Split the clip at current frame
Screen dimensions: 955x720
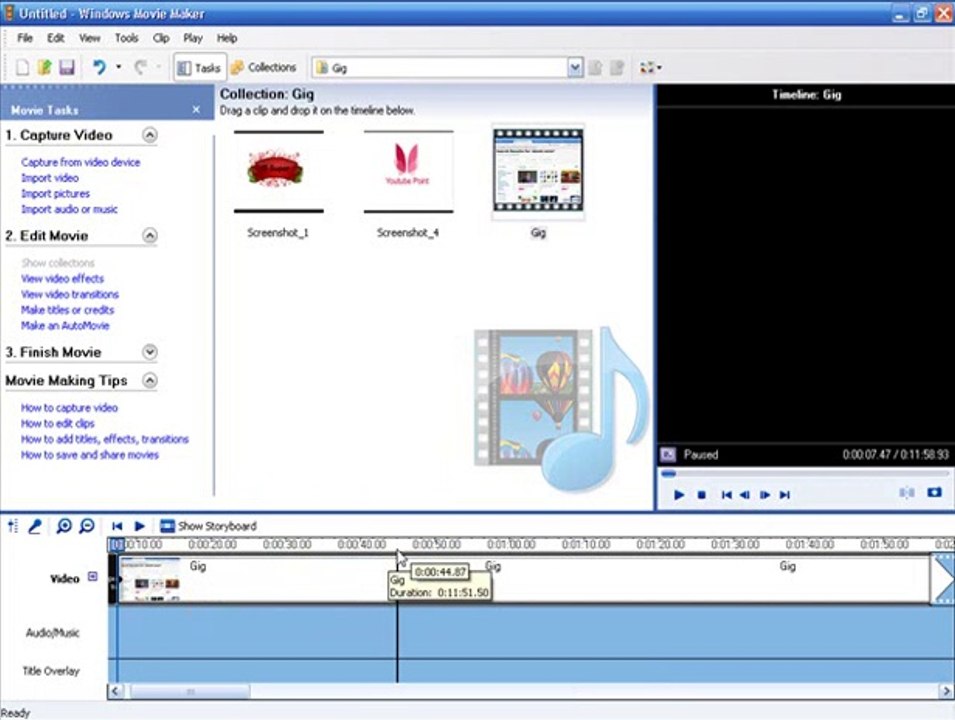906,493
